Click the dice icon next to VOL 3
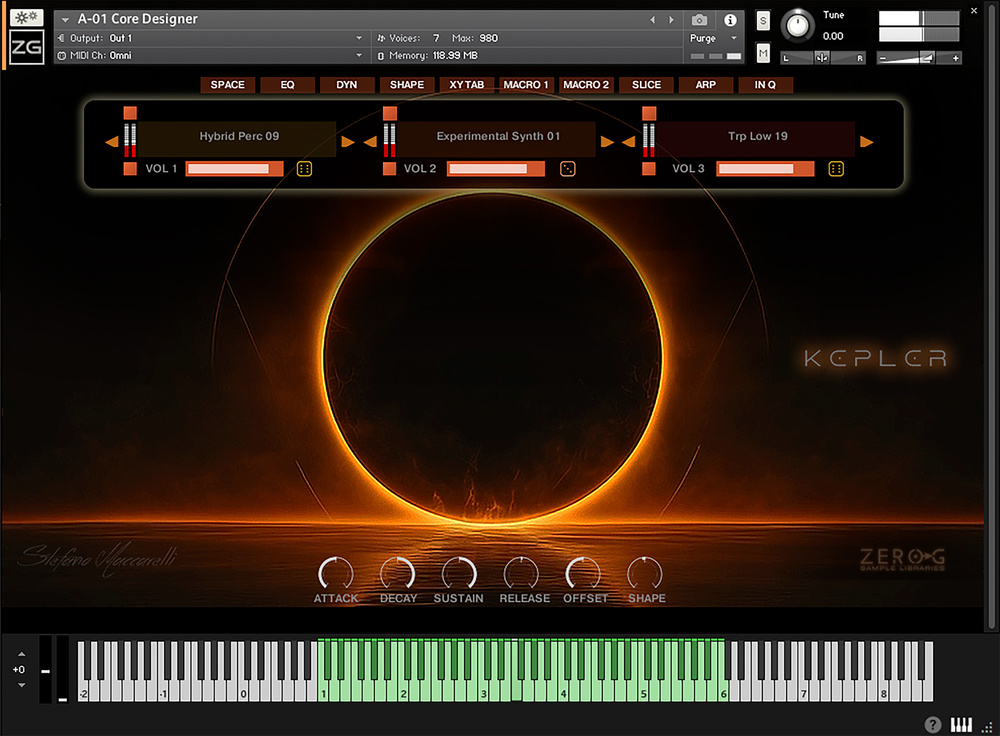This screenshot has width=1000, height=736. coord(836,169)
